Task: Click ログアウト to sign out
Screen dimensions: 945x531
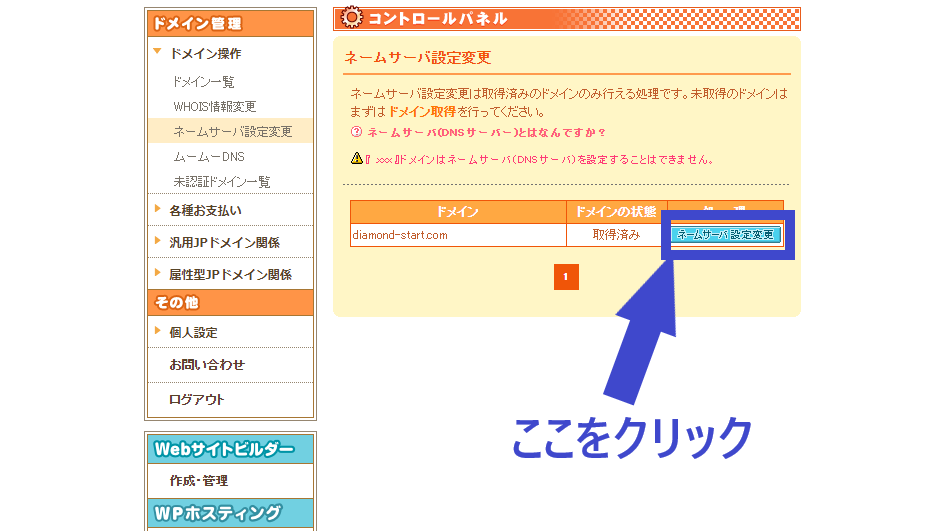Action: [x=196, y=400]
